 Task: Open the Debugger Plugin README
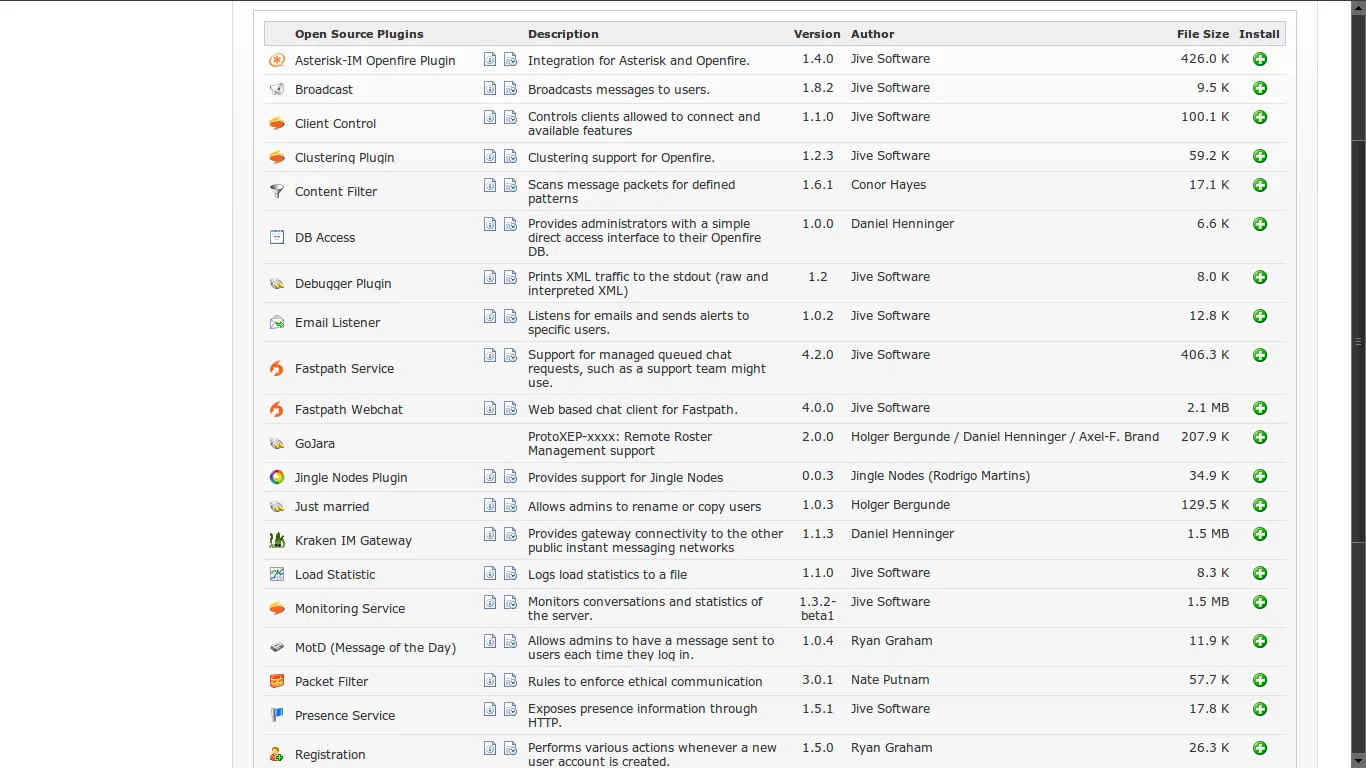tap(490, 277)
